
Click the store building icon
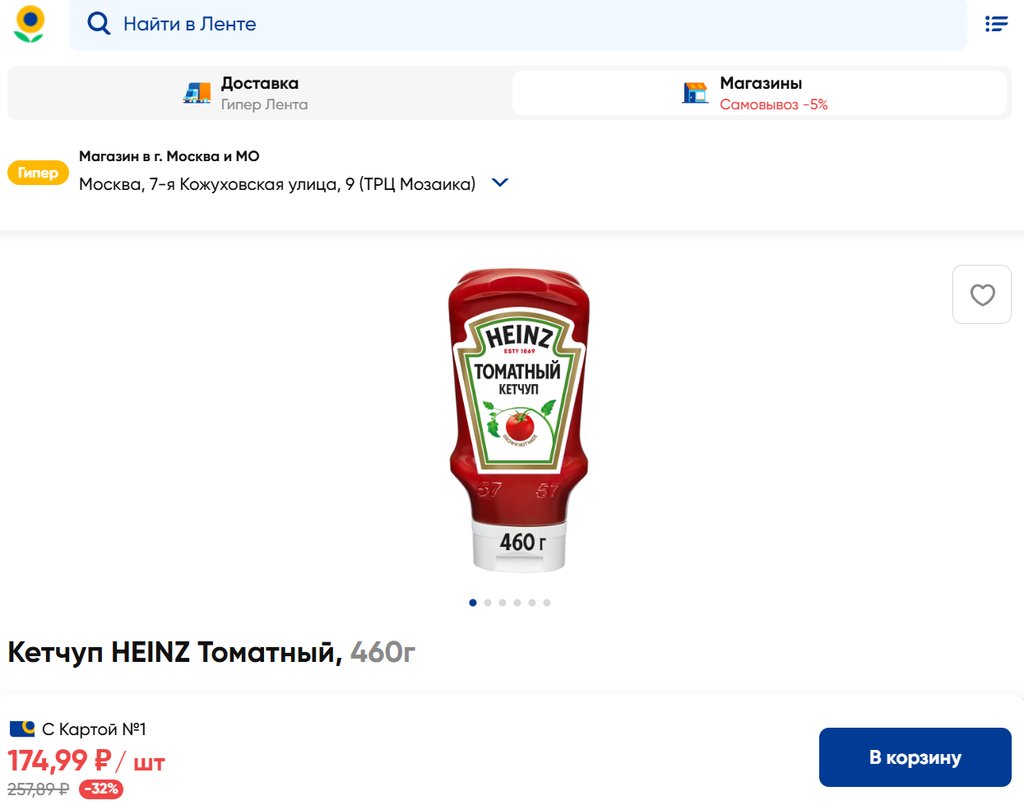[695, 93]
